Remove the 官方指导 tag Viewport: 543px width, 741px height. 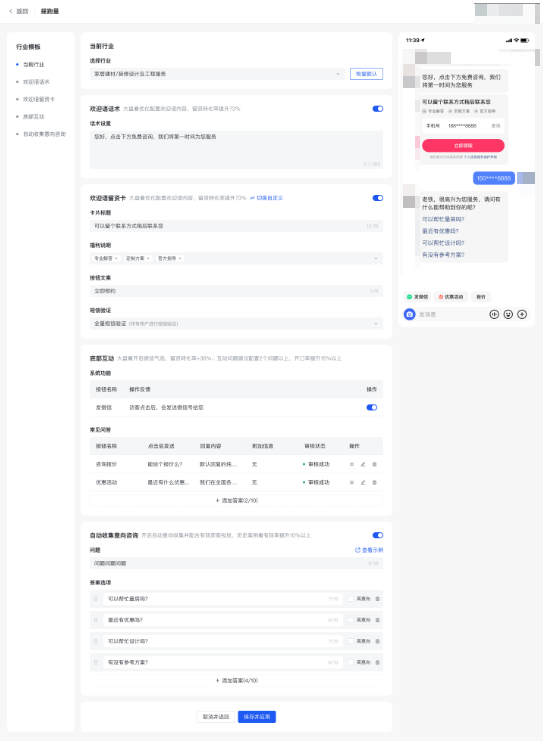[x=180, y=258]
